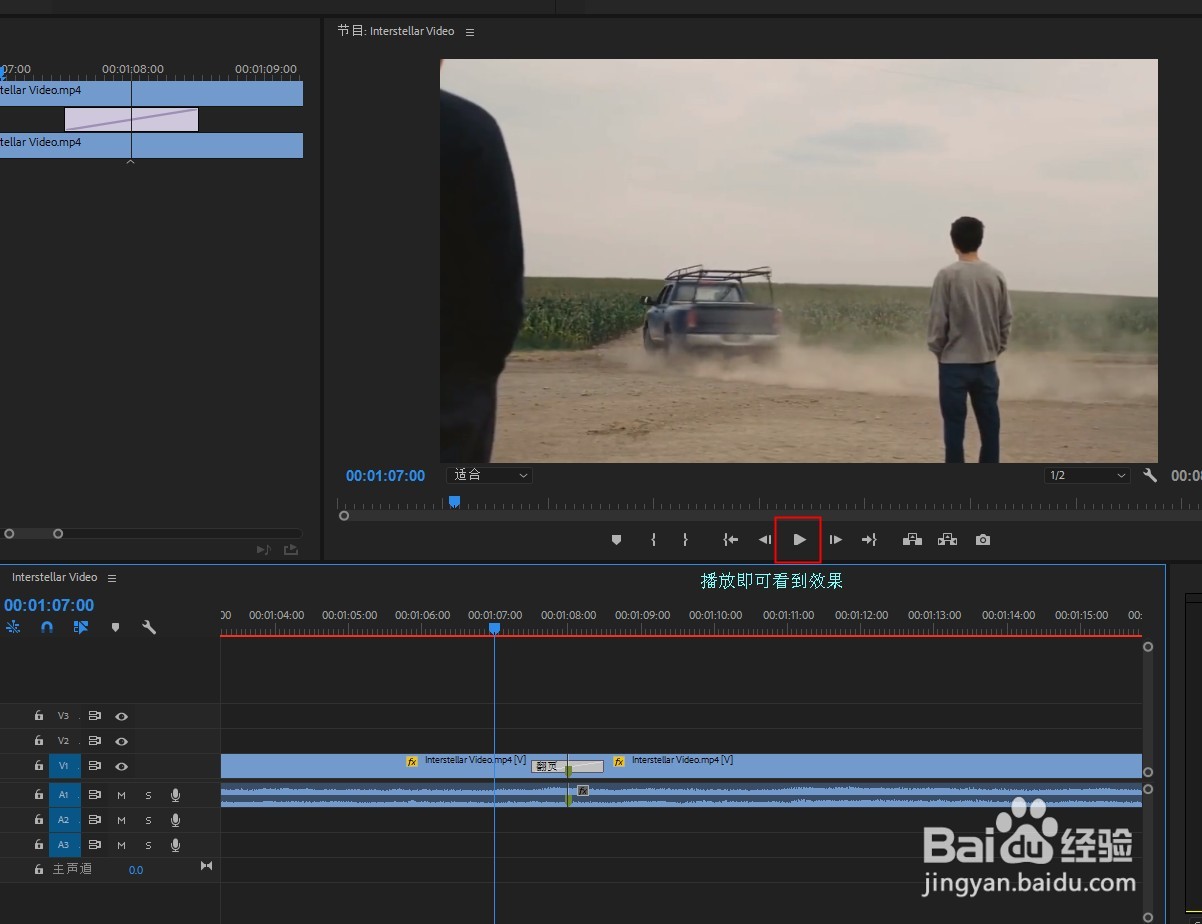Mute track A1
Viewport: 1202px width, 924px height.
[121, 795]
